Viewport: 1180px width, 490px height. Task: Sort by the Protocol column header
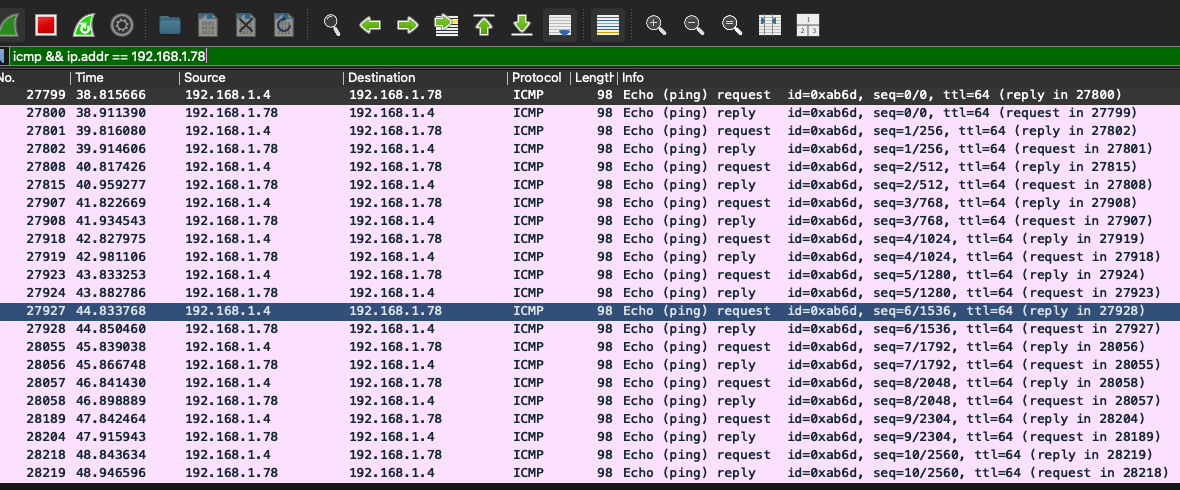pyautogui.click(x=538, y=78)
